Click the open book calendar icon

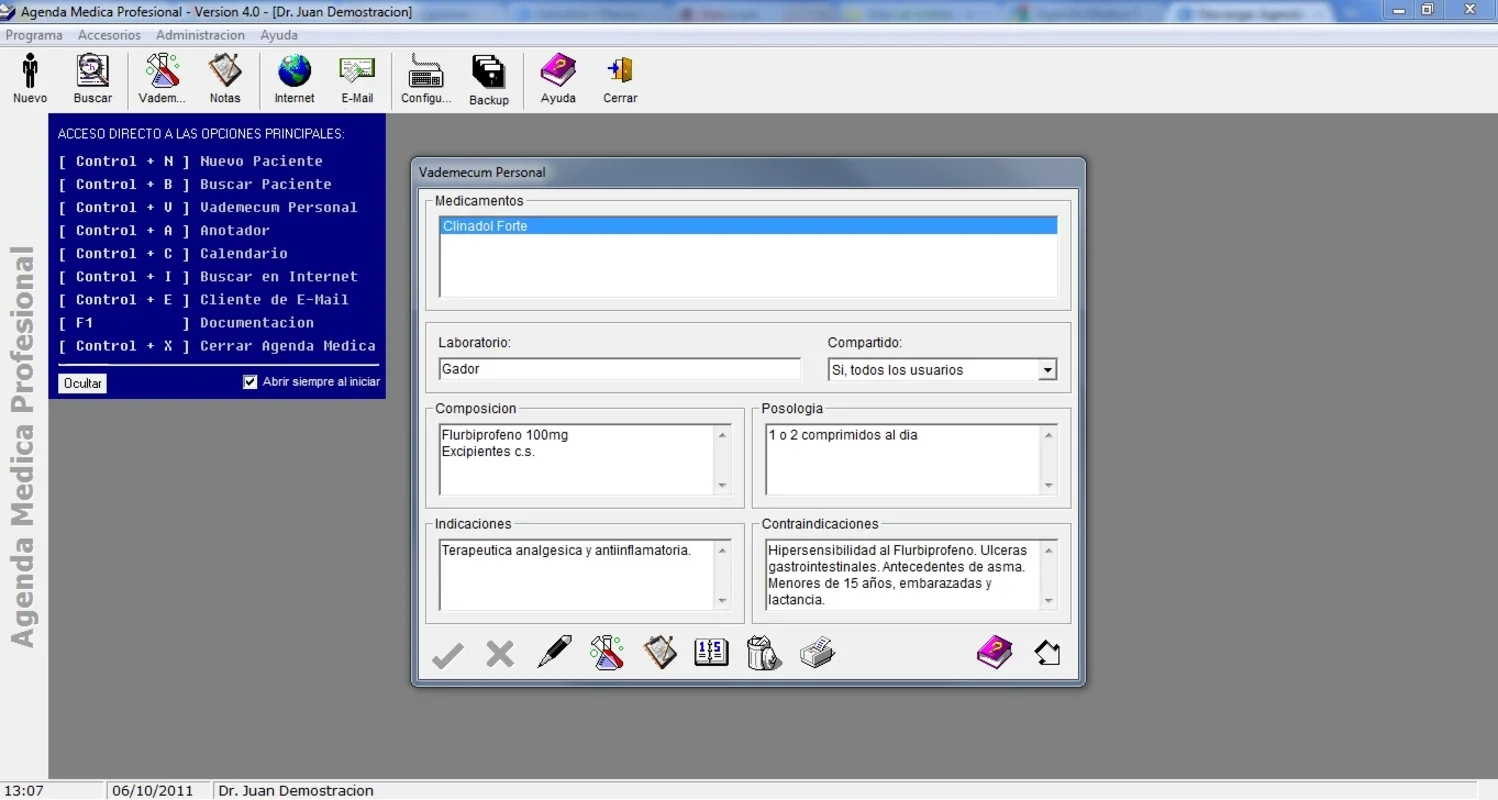point(712,653)
